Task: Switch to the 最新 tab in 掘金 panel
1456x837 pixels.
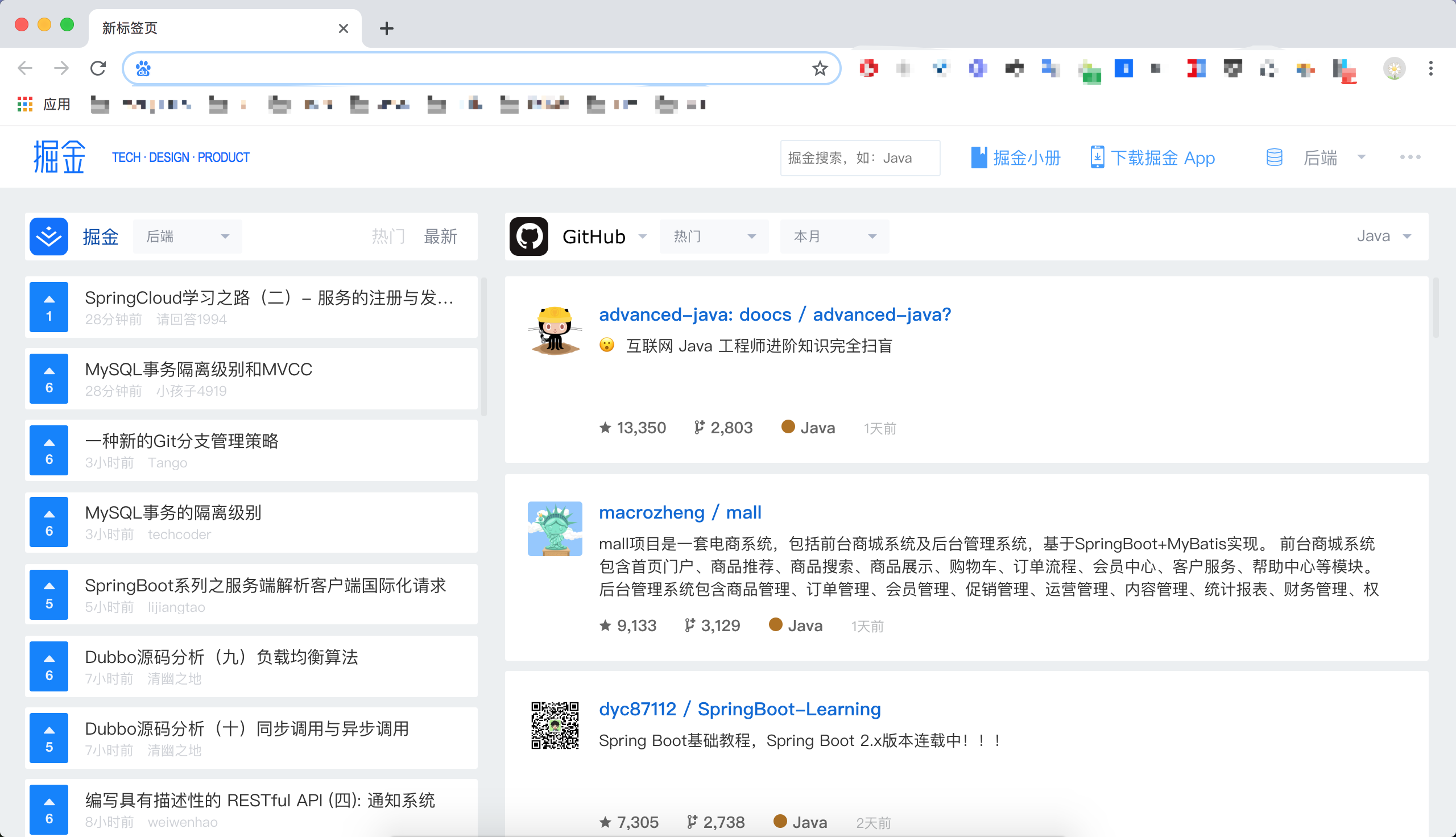Action: point(440,237)
